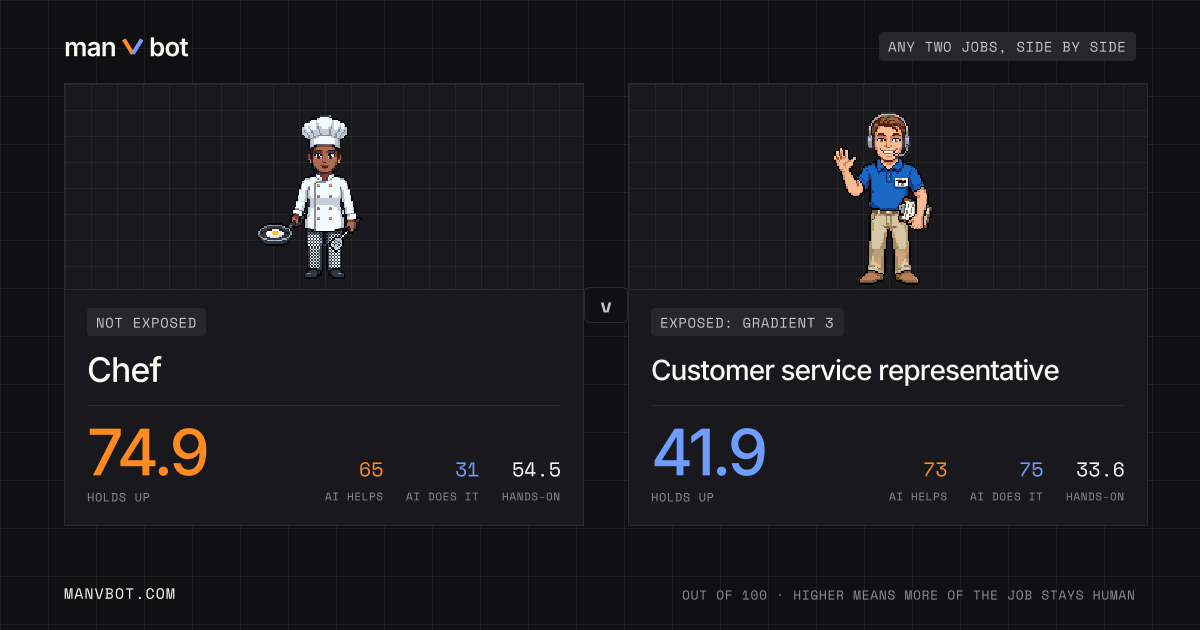Click the orange 74.9 score

coord(148,452)
